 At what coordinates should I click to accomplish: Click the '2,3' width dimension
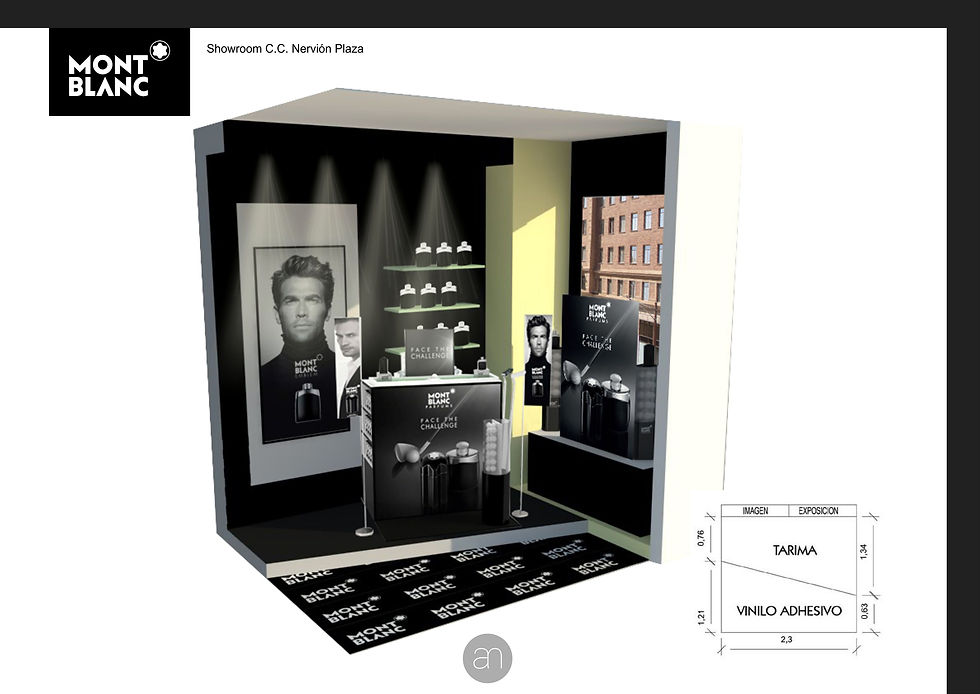tap(786, 640)
